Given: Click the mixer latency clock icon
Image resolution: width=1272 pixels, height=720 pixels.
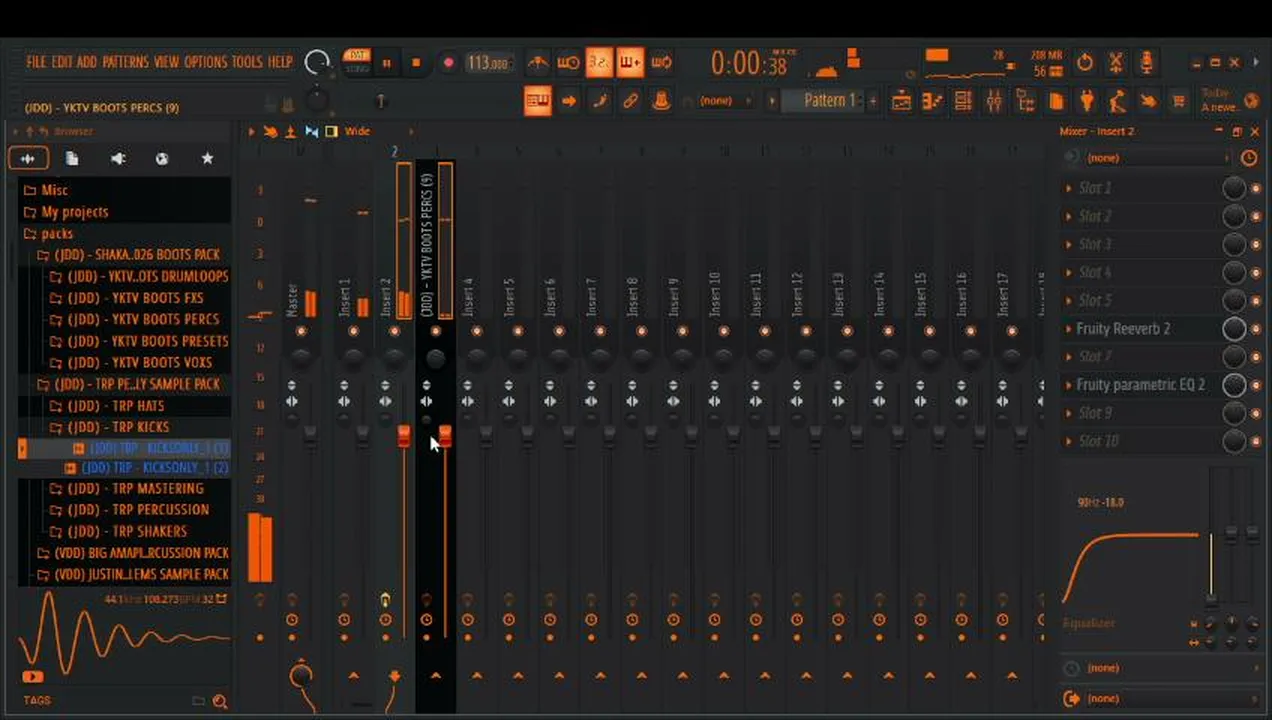Looking at the screenshot, I should tap(1249, 158).
